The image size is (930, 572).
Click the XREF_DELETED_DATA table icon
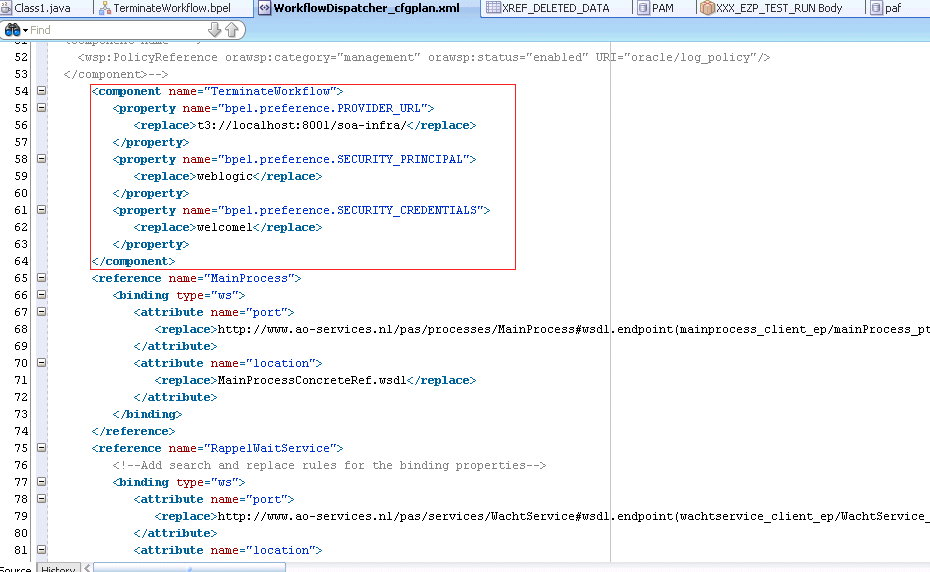[x=492, y=8]
